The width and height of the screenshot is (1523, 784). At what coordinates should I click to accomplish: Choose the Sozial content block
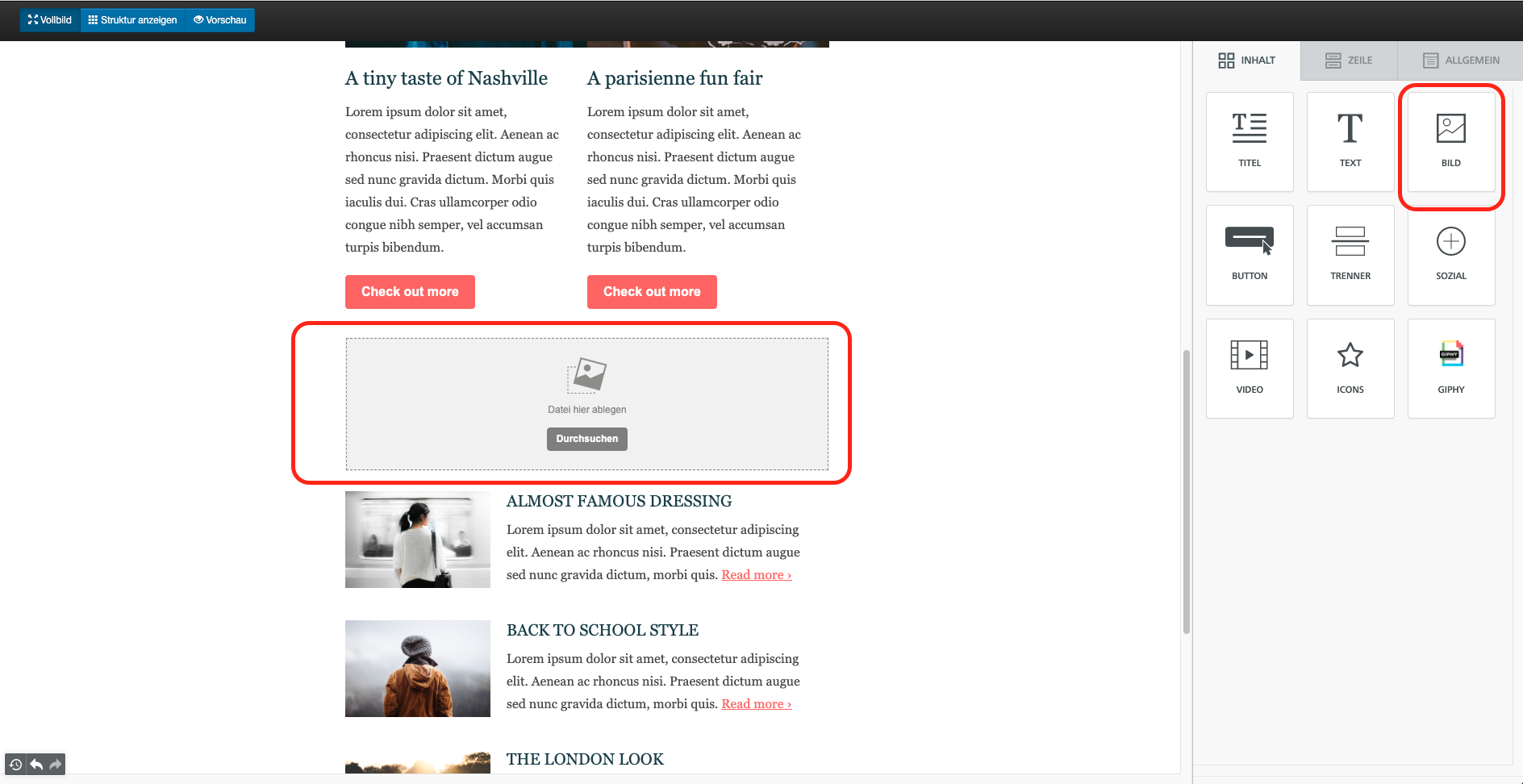coord(1450,255)
